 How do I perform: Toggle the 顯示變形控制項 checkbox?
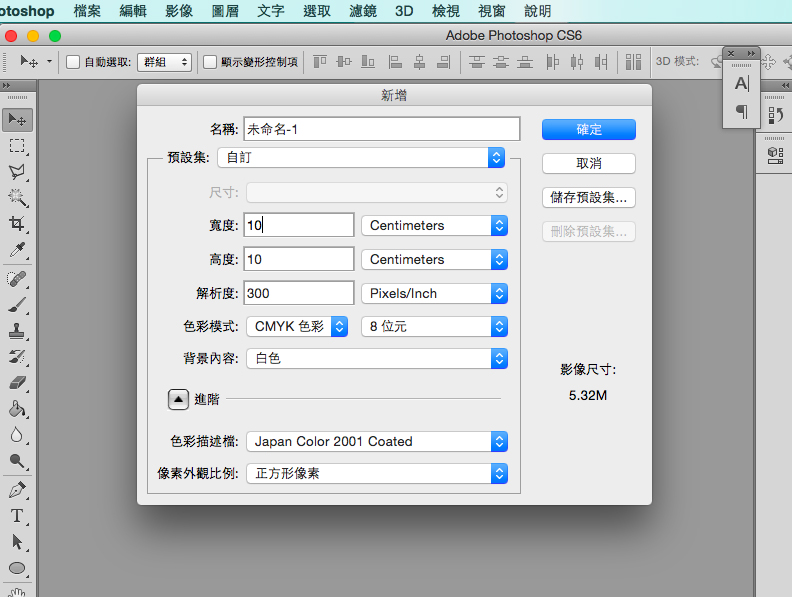[x=210, y=62]
